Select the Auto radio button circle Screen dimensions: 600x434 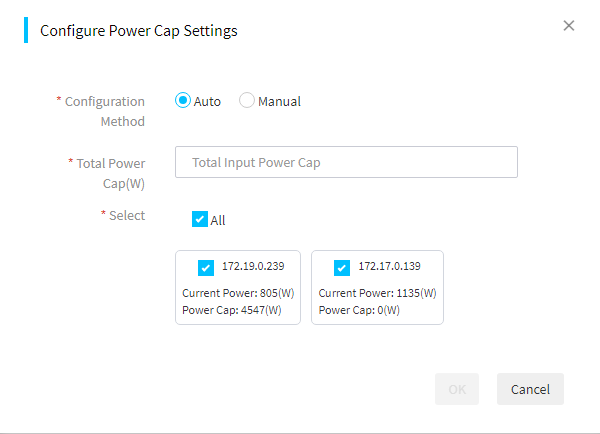pyautogui.click(x=183, y=100)
